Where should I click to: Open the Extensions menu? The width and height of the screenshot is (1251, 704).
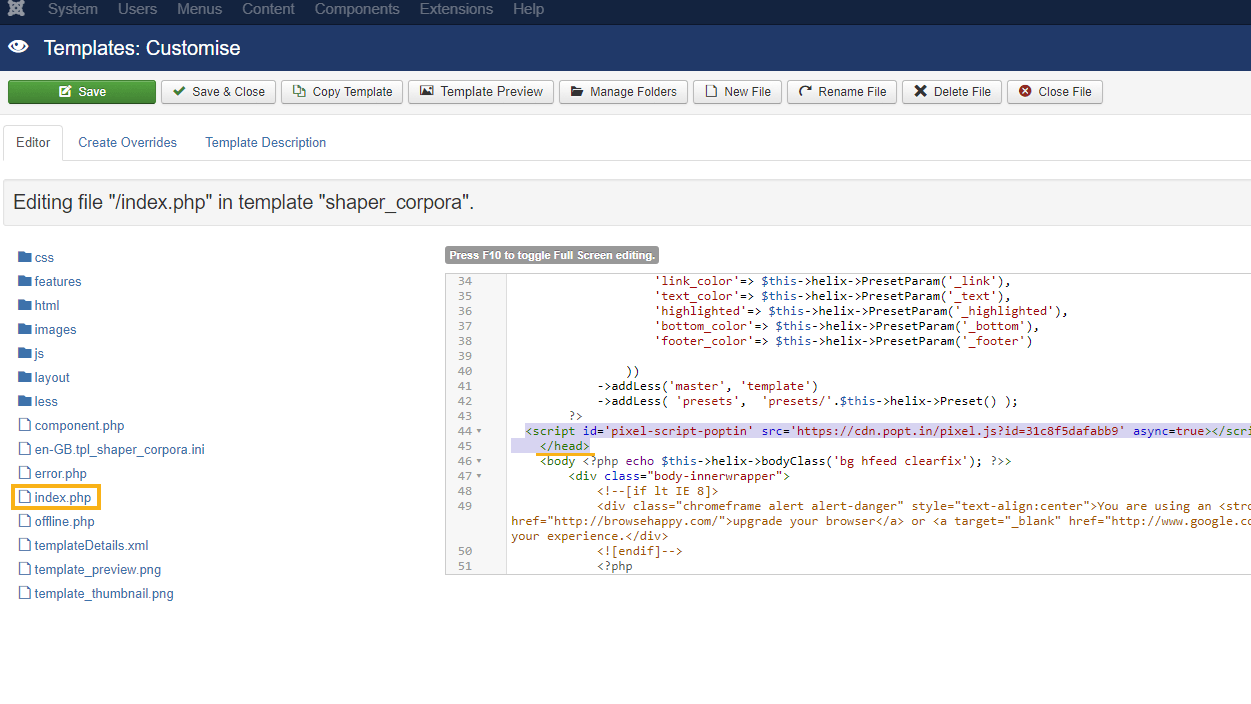tap(456, 9)
